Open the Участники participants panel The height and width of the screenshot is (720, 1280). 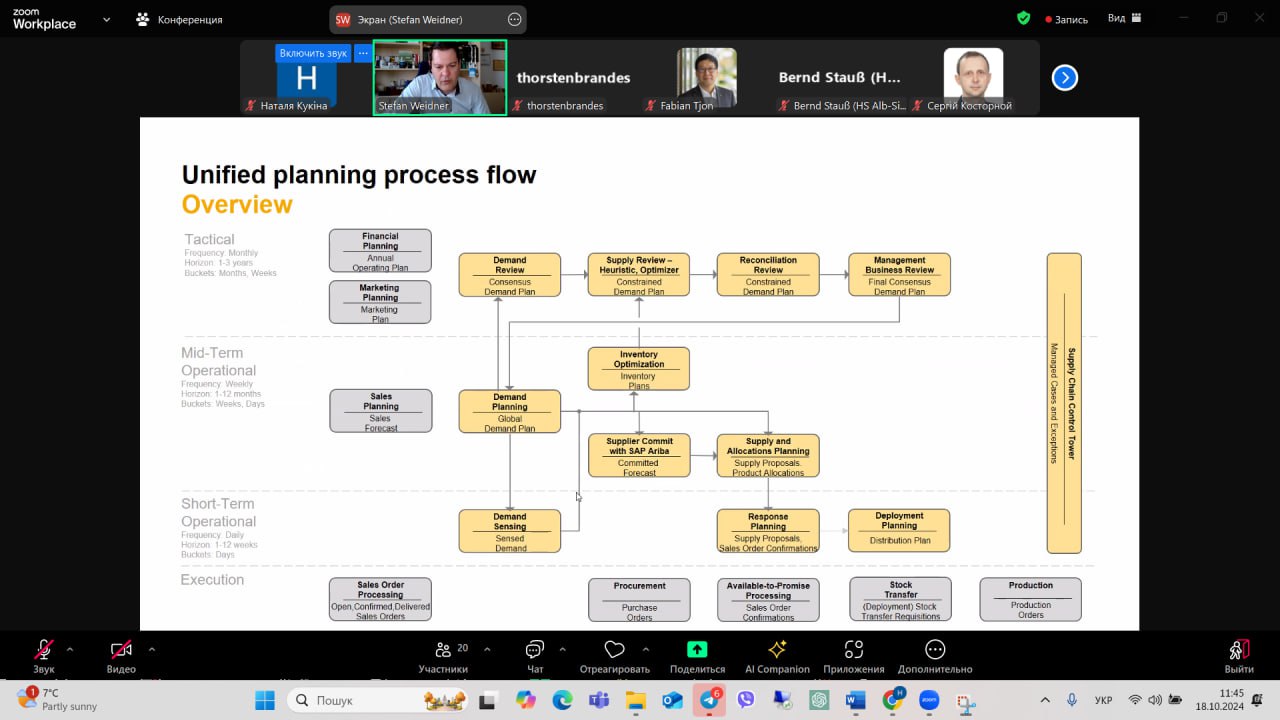coord(443,657)
